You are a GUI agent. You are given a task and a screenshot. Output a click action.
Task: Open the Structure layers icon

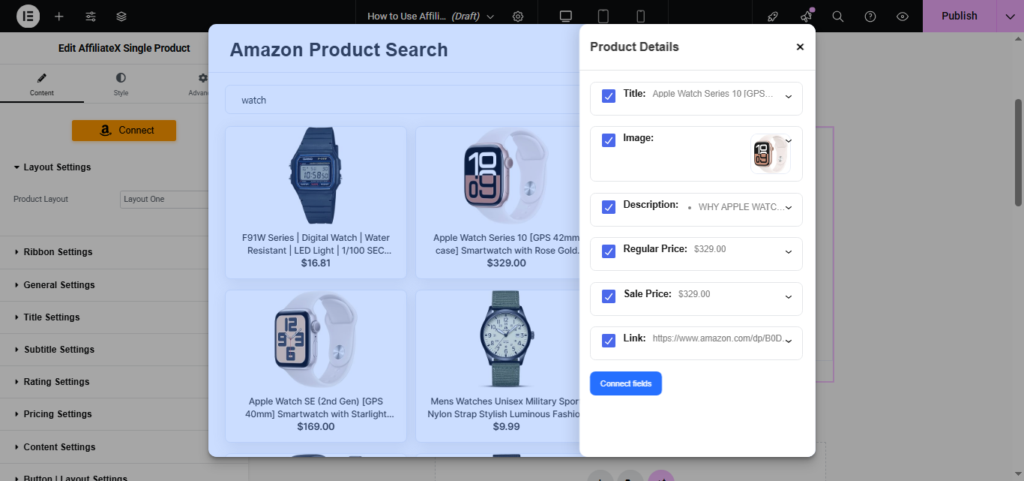coord(121,16)
